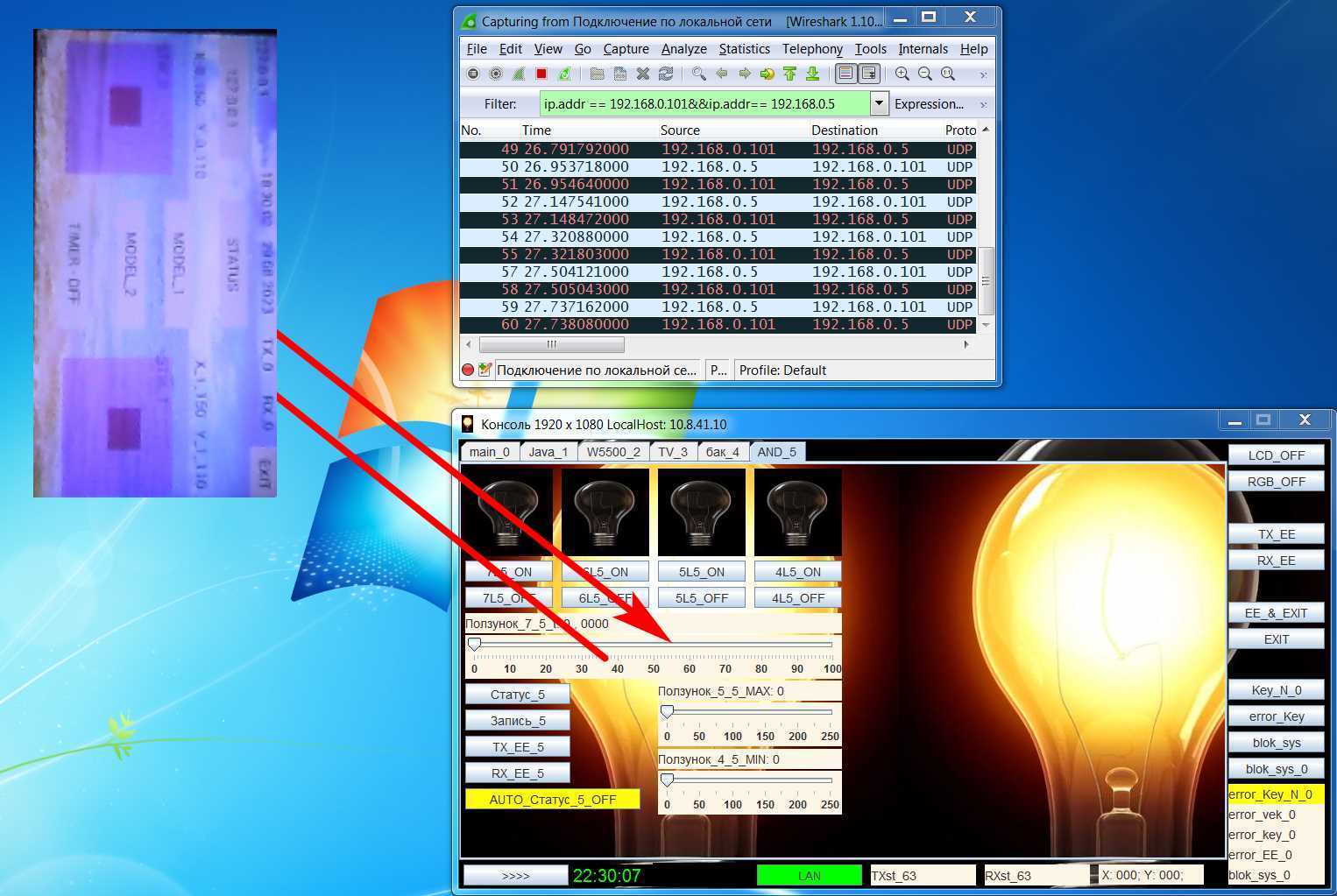Open capture options icon in Wireshark
1337x896 pixels.
coord(496,74)
